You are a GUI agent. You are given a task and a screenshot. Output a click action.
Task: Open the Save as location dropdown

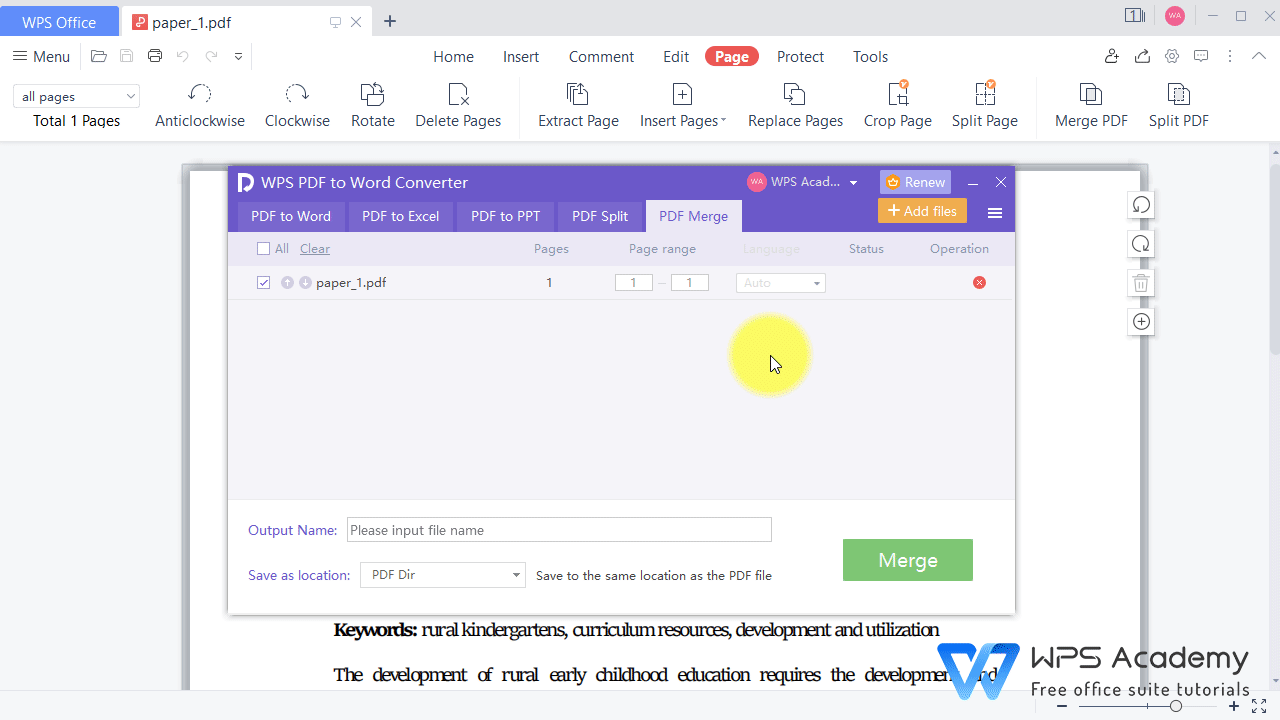tap(442, 575)
